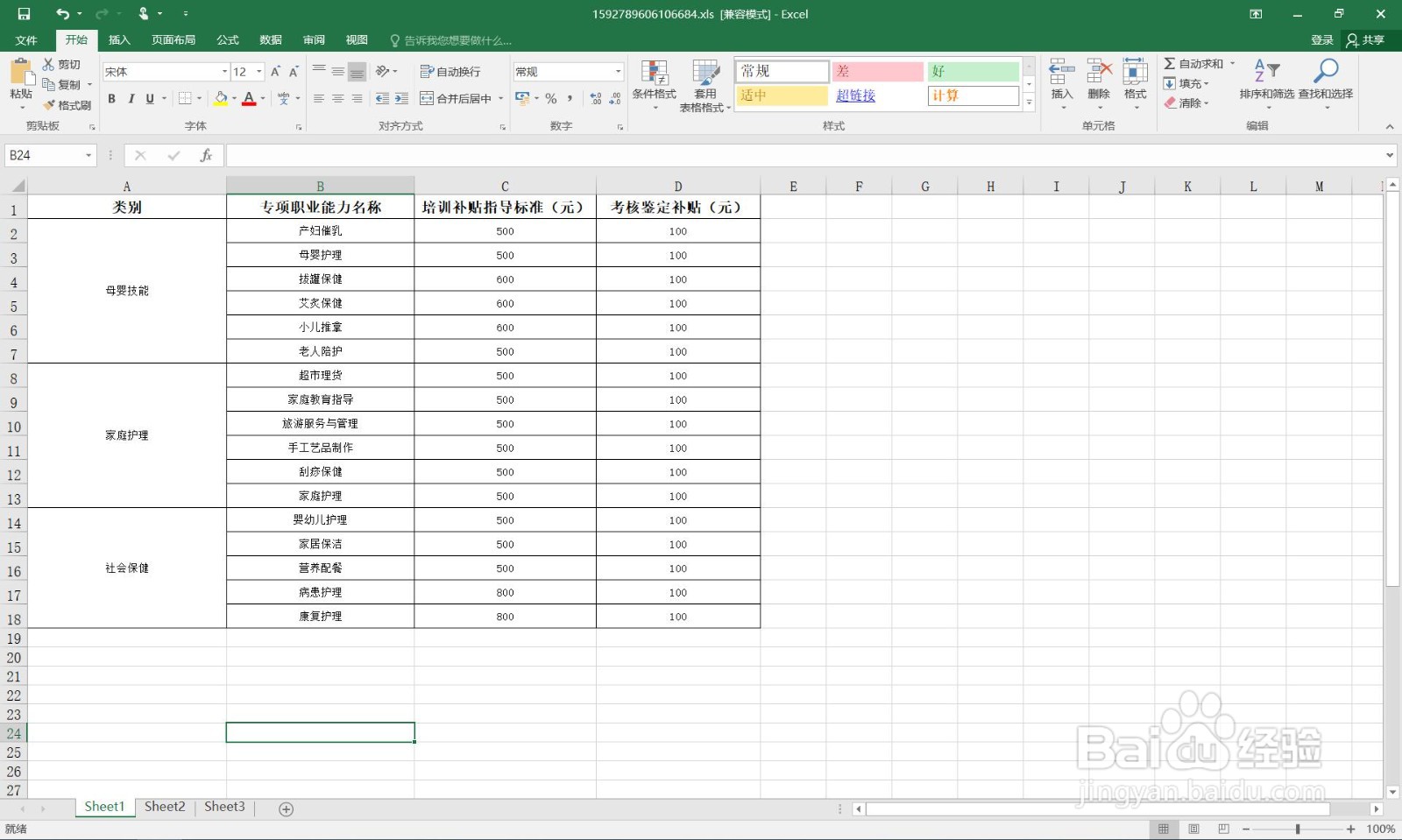The width and height of the screenshot is (1402, 840).
Task: Click the Tell me search box
Action: 452,40
